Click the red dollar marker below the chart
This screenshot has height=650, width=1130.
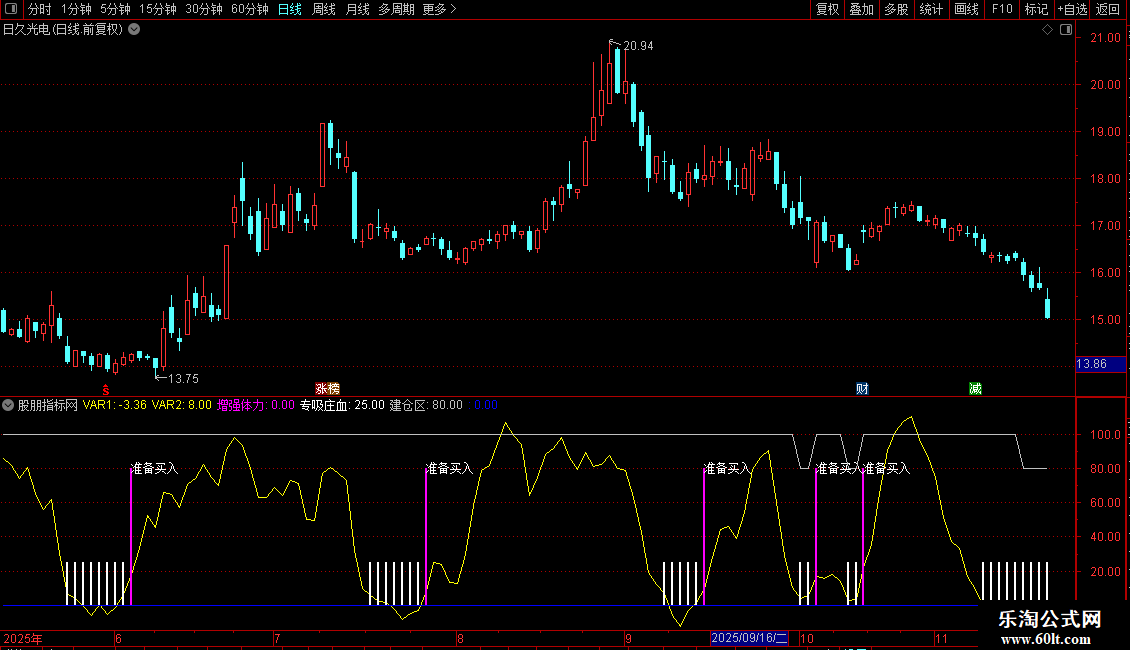106,389
